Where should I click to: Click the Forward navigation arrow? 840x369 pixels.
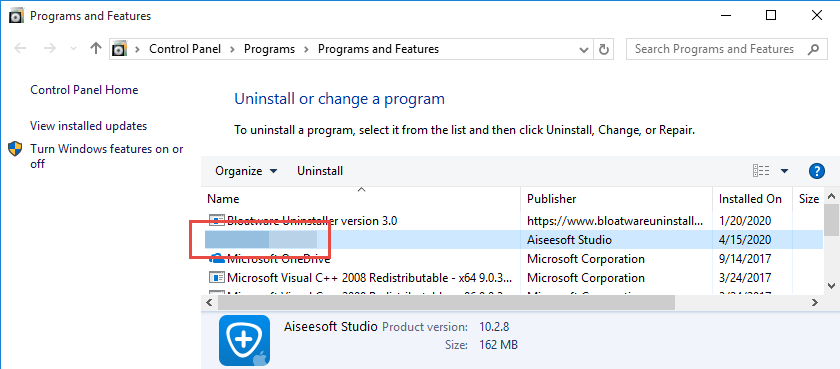[x=50, y=49]
